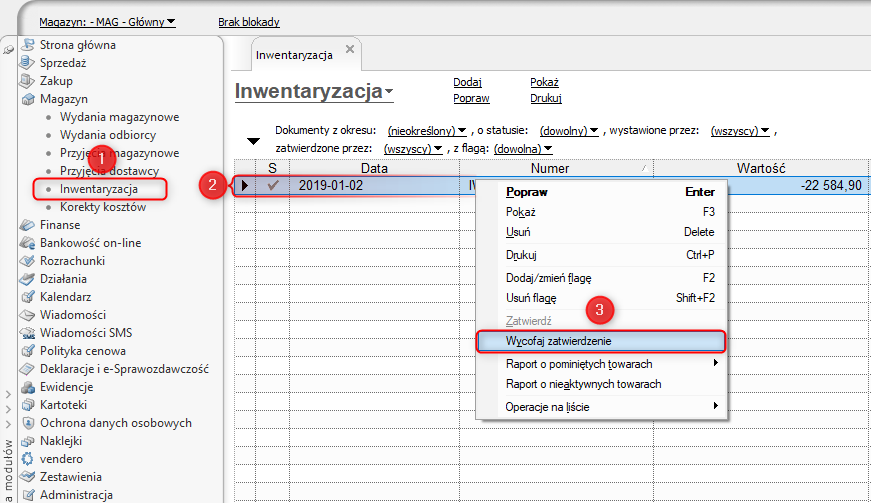Click the Zakup shopping cart icon
The width and height of the screenshot is (871, 503).
coord(27,81)
